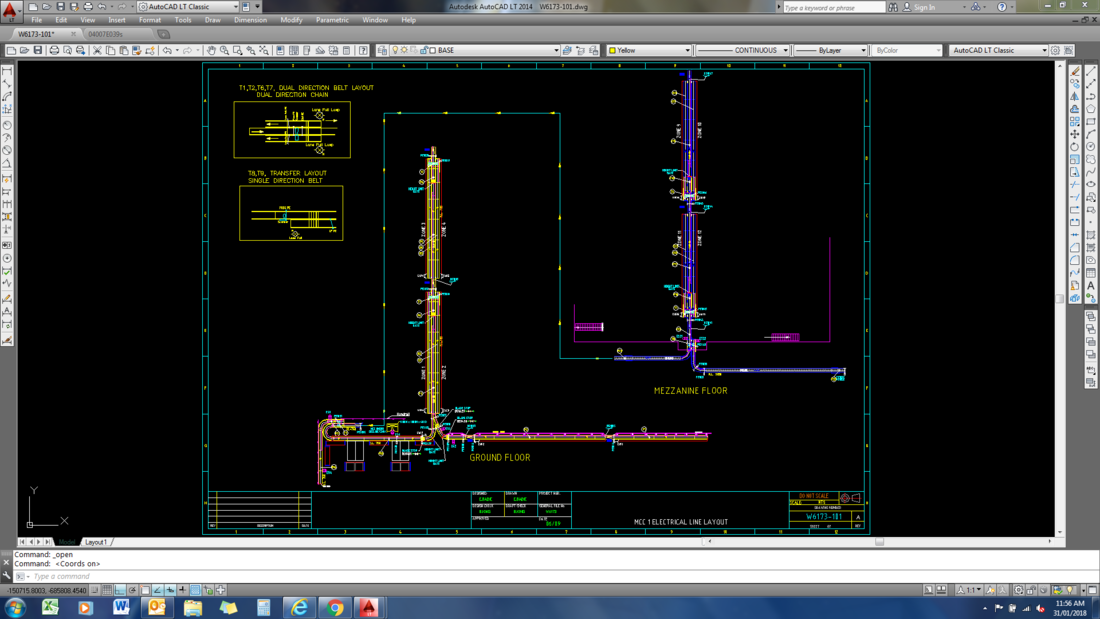Image resolution: width=1100 pixels, height=619 pixels.
Task: Open the Format menu
Action: click(149, 20)
